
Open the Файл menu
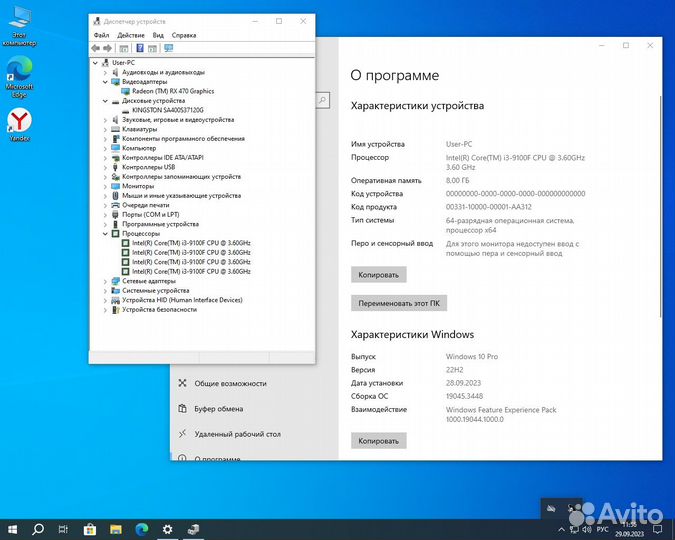(101, 35)
